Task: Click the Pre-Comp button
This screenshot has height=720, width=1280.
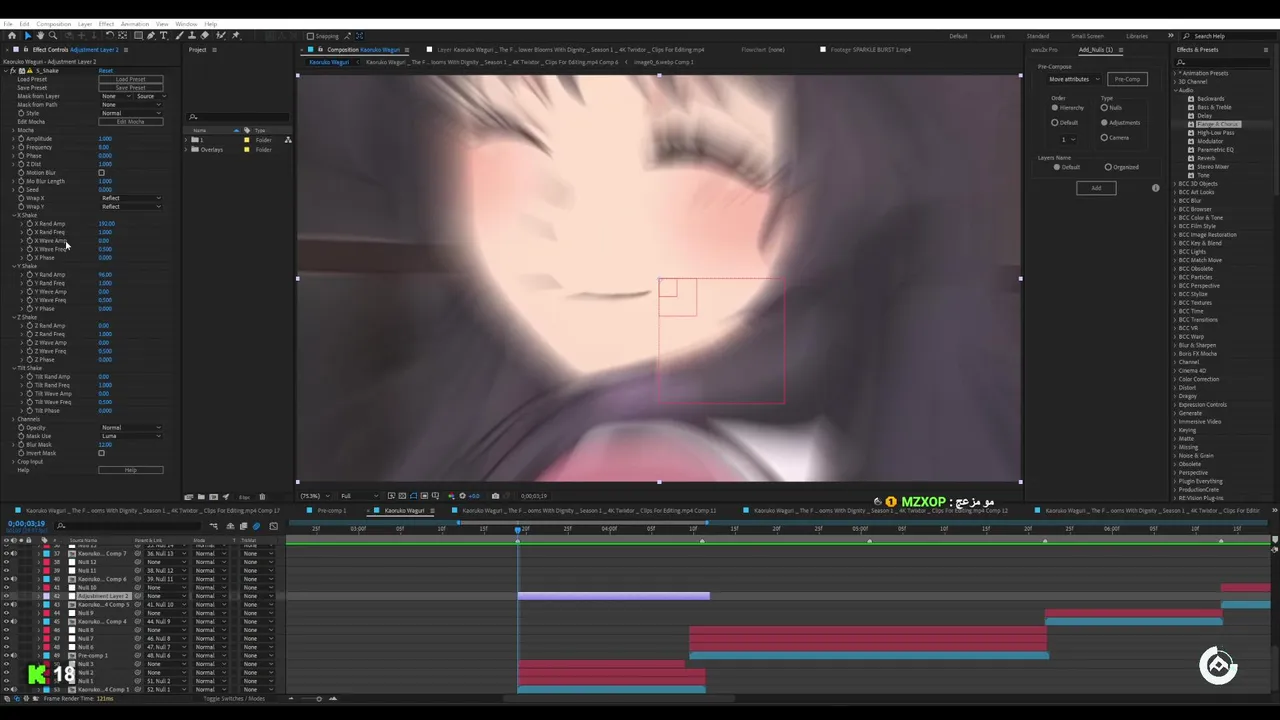Action: (x=1127, y=79)
